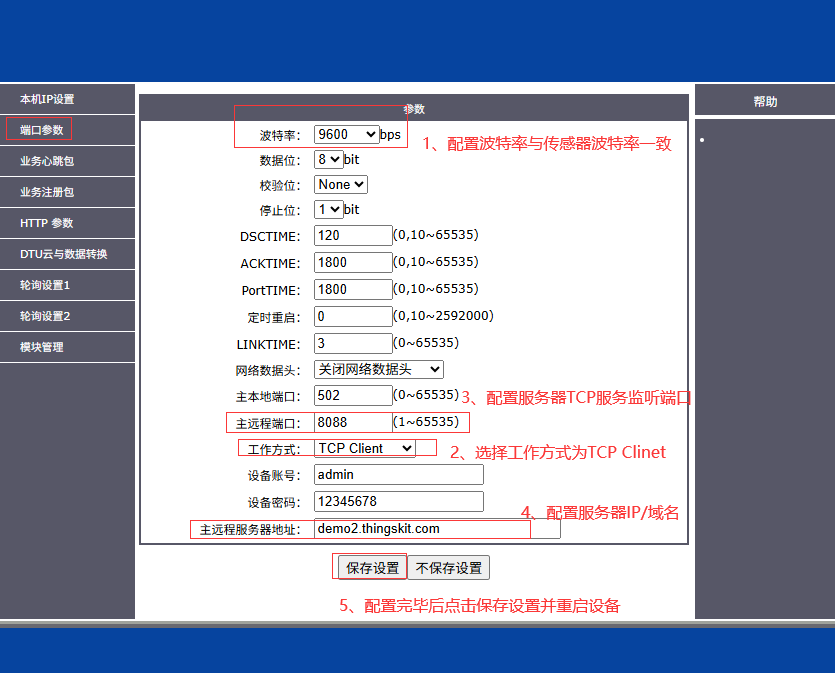Expand the 校验位 parity dropdown
The width and height of the screenshot is (835, 673).
tap(341, 185)
